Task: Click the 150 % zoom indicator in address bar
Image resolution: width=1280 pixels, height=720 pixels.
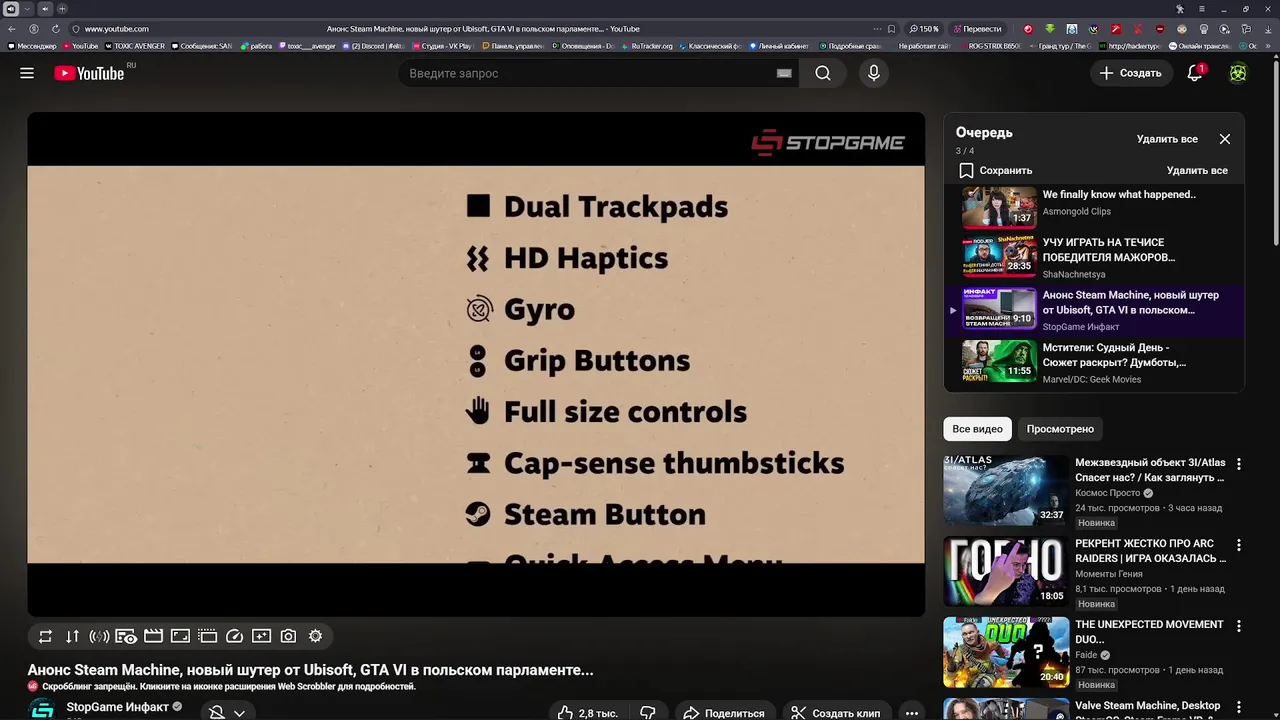Action: pyautogui.click(x=924, y=29)
